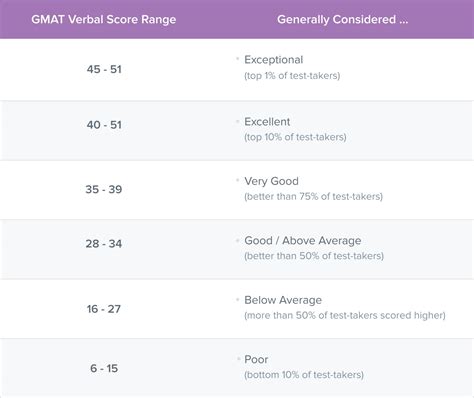The height and width of the screenshot is (398, 474).
Task: Click the Generally Considered column header
Action: [342, 19]
